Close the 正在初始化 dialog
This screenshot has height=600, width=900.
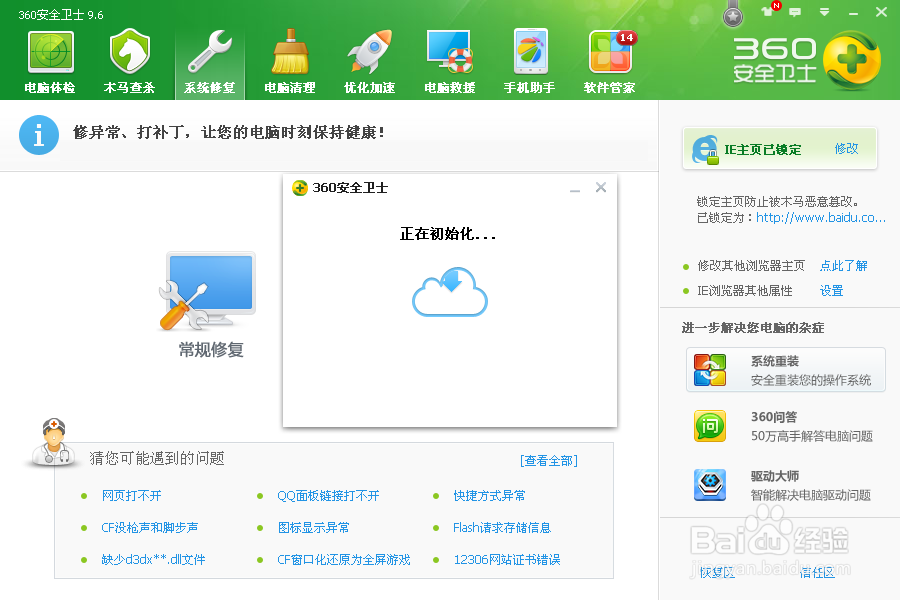pos(601,187)
